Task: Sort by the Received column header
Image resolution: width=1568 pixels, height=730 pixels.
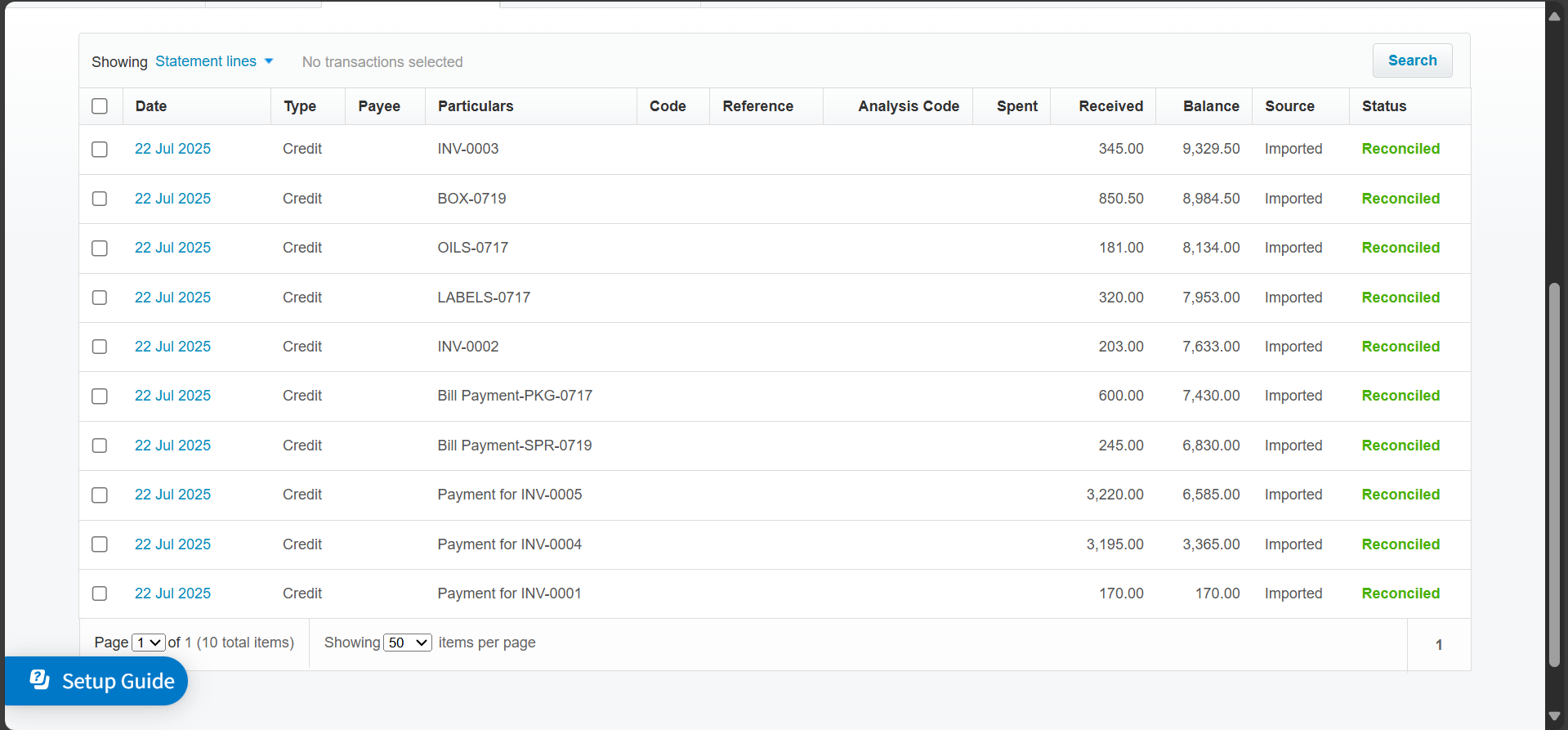Action: coord(1110,106)
